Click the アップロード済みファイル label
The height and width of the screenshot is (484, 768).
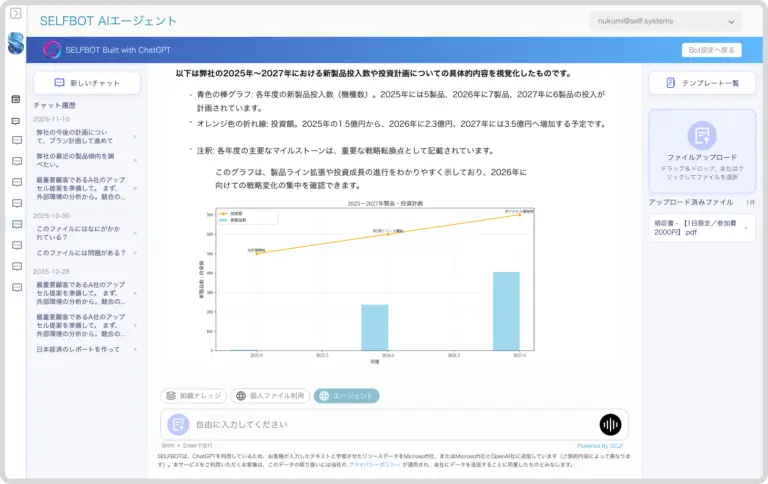pos(691,202)
